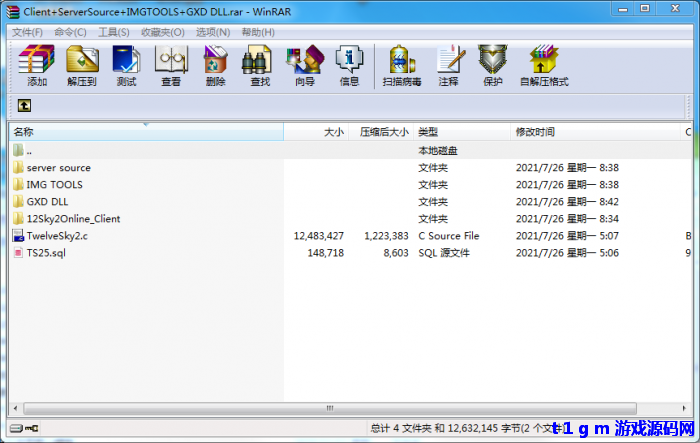The image size is (700, 443).
Task: Sort by 名称 column header
Action: click(146, 132)
